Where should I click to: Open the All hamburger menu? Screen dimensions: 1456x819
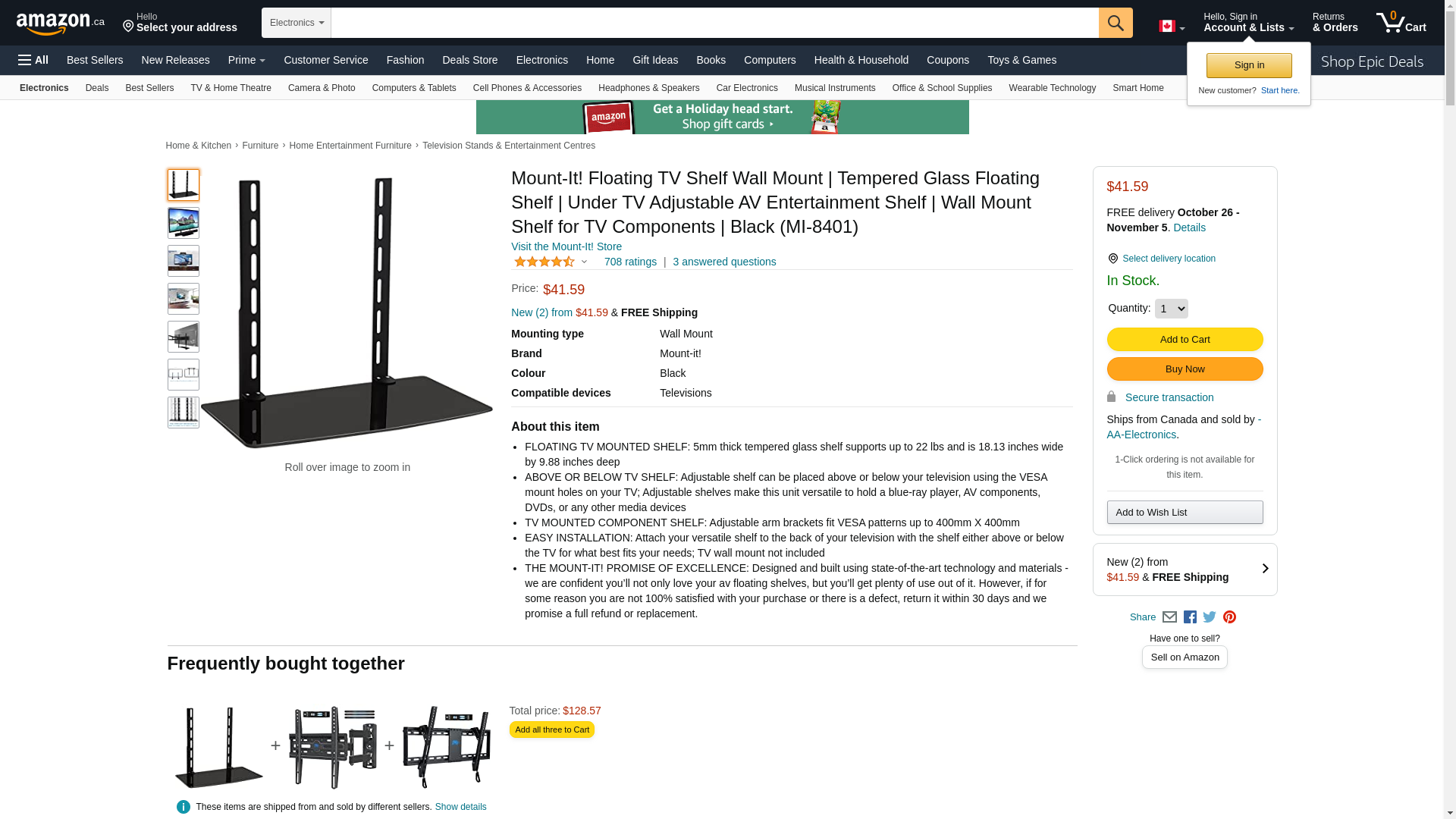coord(33,60)
